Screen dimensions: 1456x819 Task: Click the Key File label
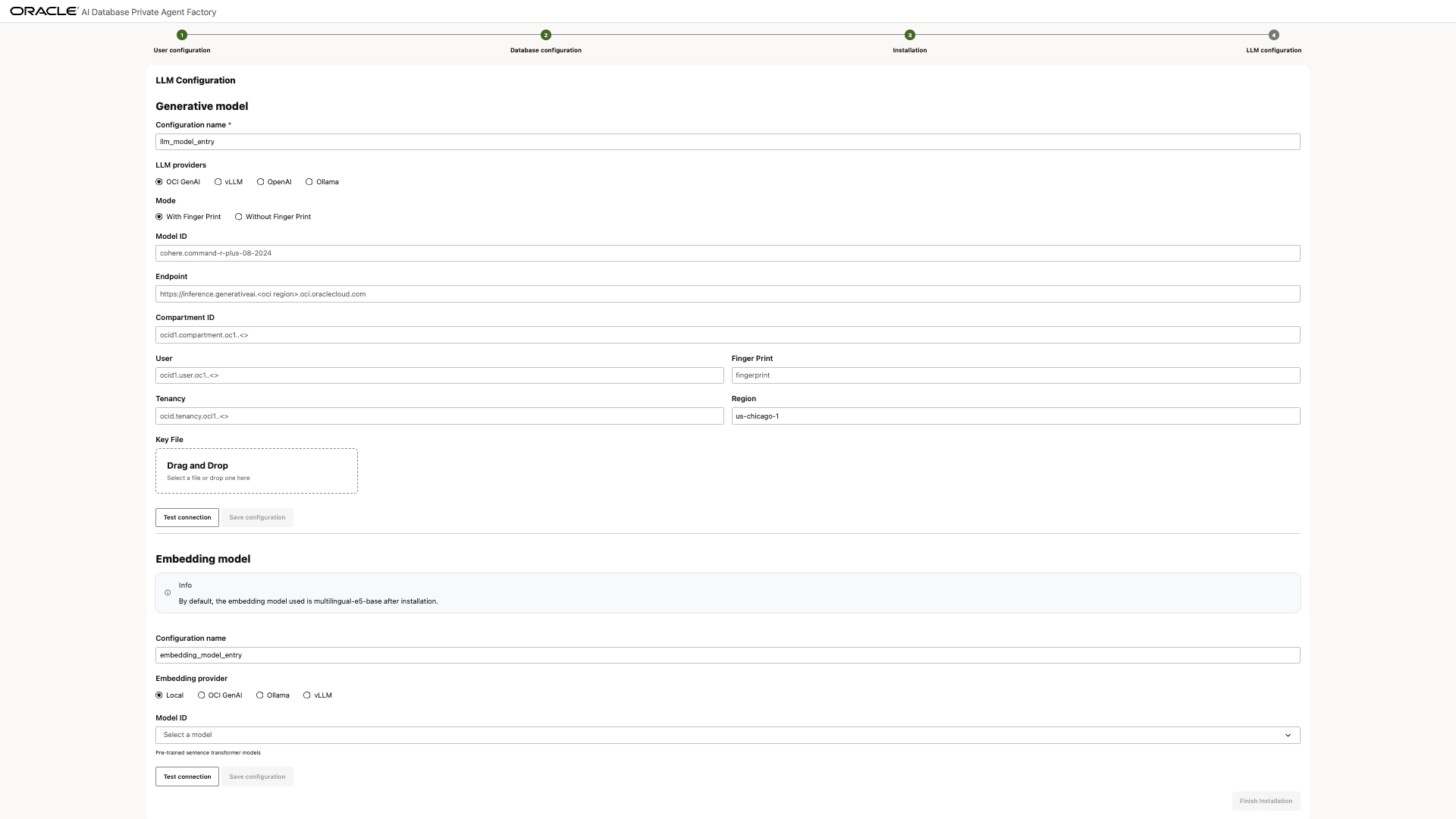coord(169,440)
